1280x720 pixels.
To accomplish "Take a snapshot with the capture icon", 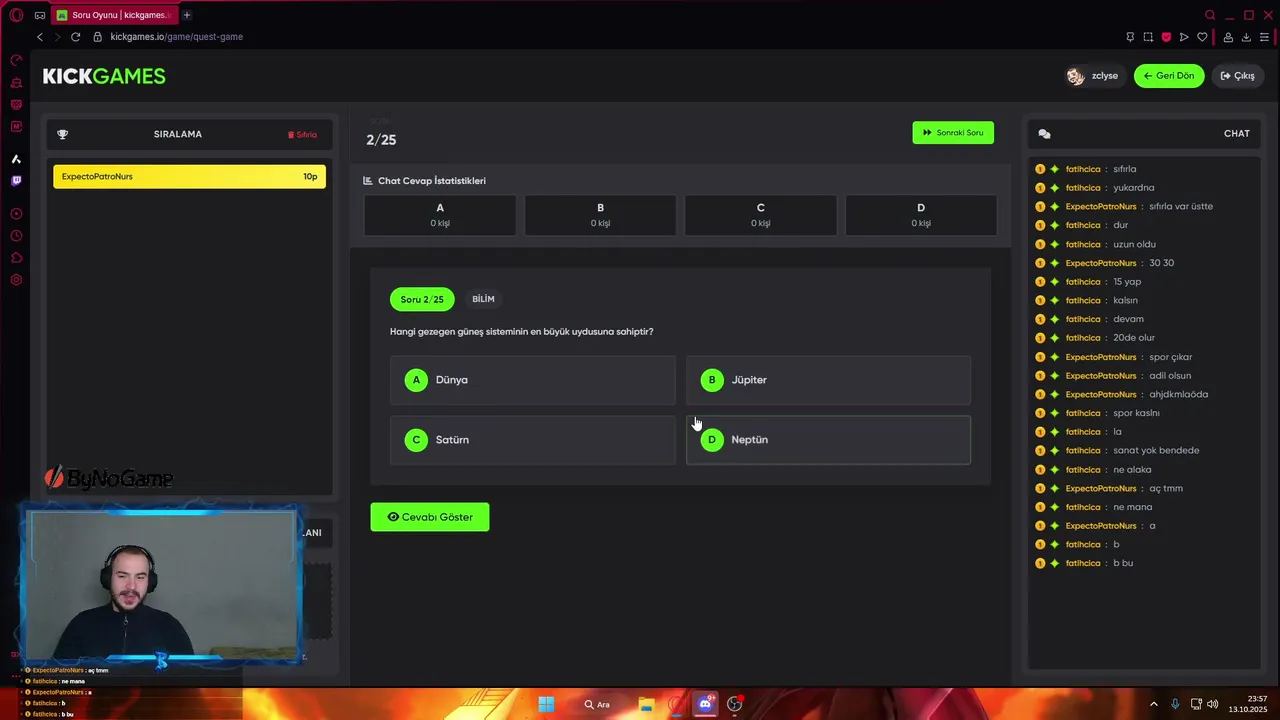I will (x=1148, y=37).
